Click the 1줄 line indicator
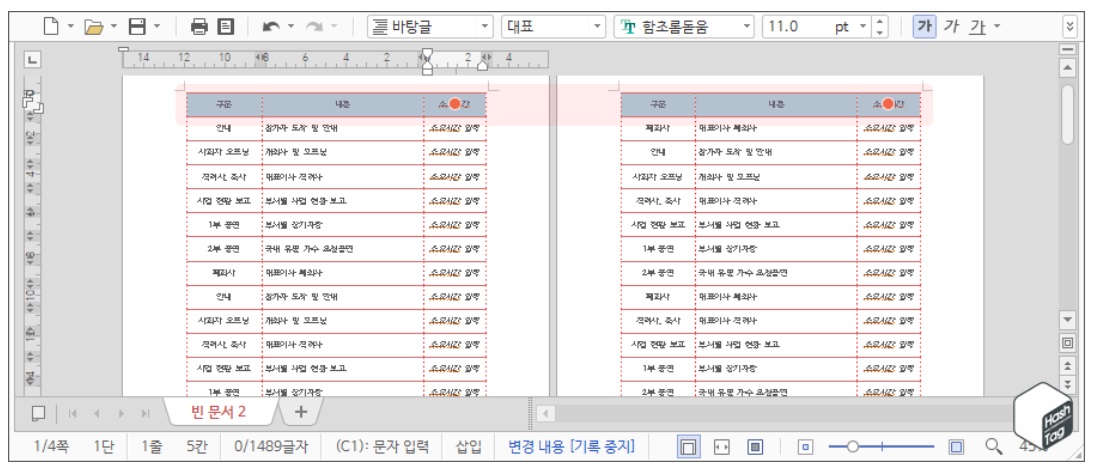 [153, 446]
